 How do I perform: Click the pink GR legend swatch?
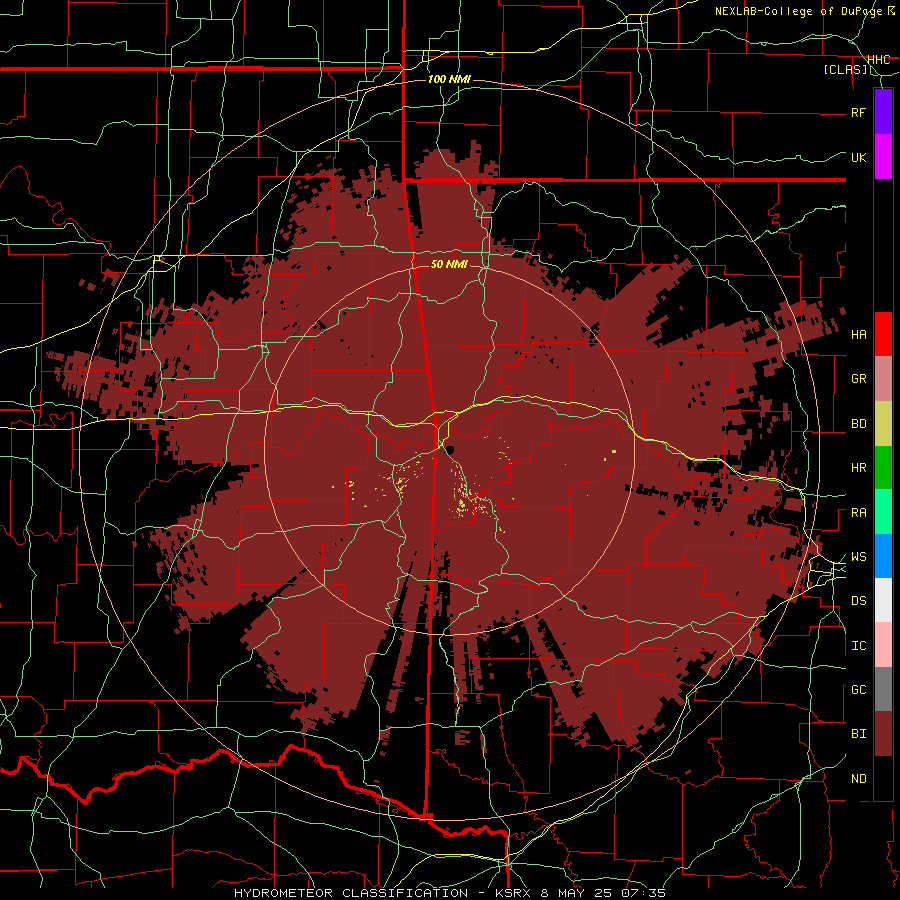[x=883, y=379]
